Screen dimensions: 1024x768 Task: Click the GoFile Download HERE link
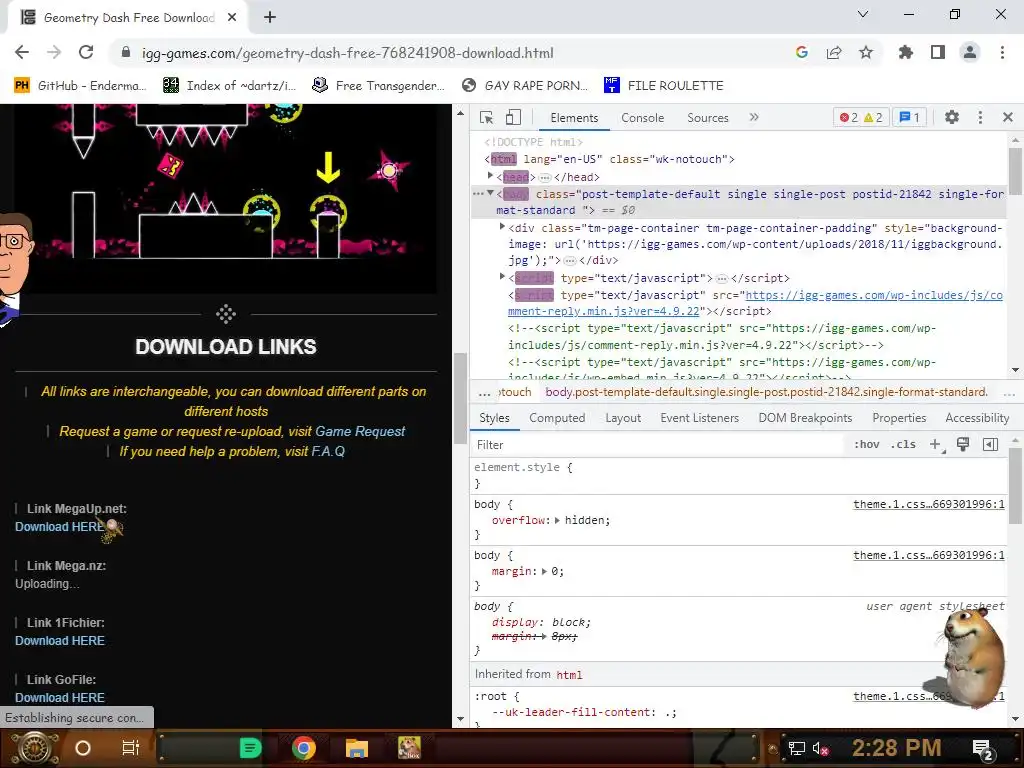[x=59, y=697]
